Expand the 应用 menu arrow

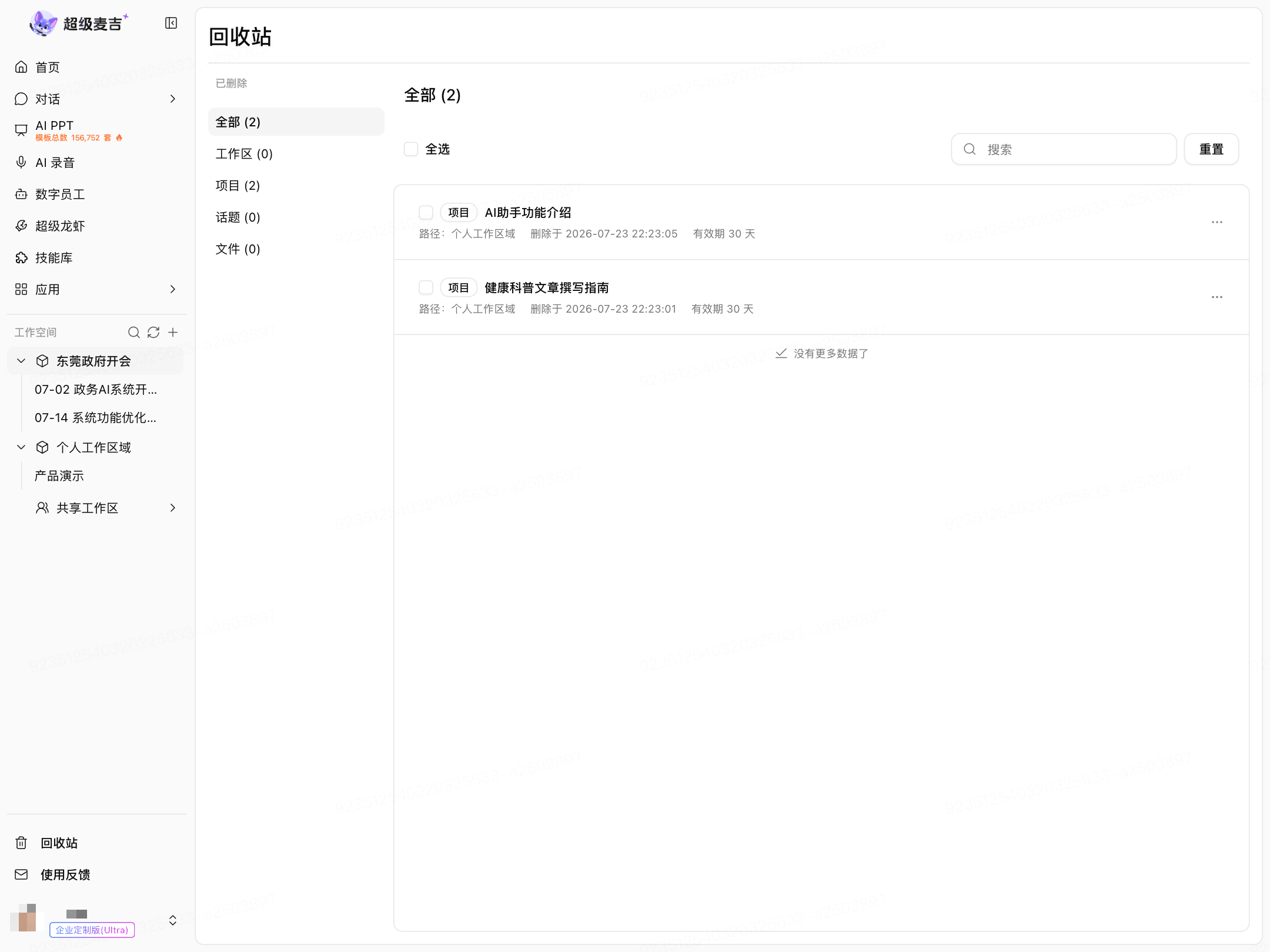click(173, 289)
